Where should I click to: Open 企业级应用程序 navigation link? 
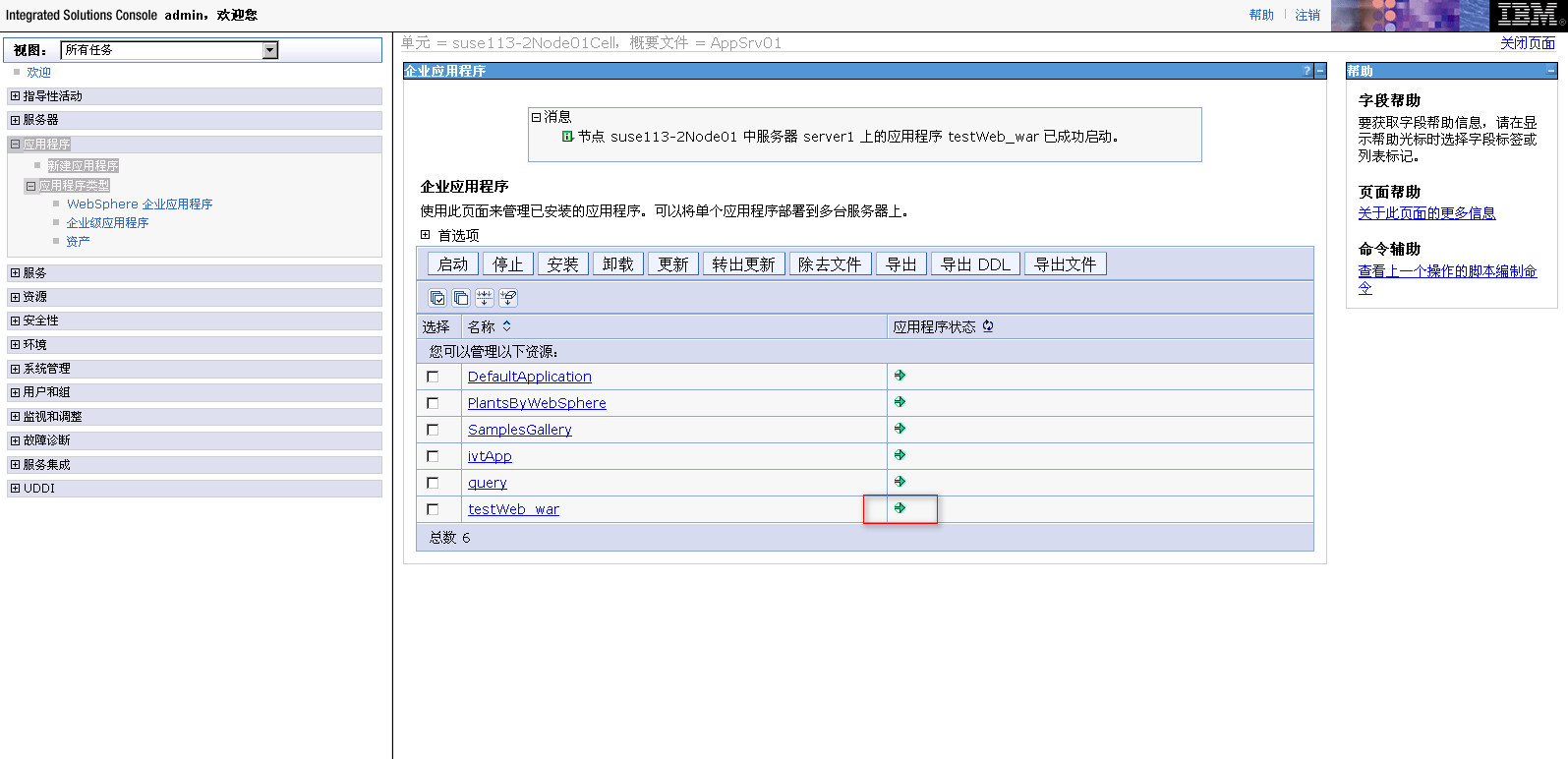tap(108, 223)
